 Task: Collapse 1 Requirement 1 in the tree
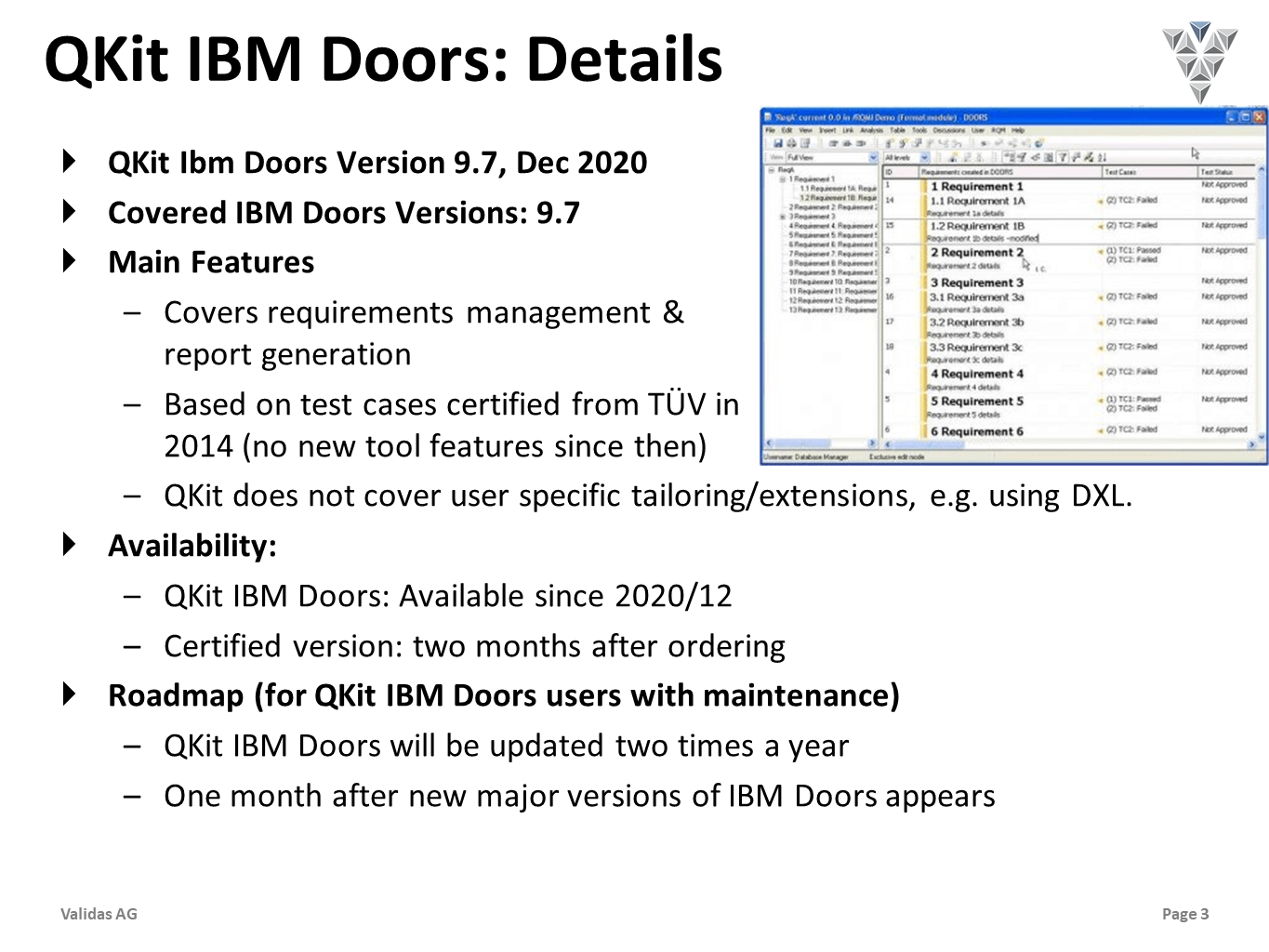pos(782,179)
